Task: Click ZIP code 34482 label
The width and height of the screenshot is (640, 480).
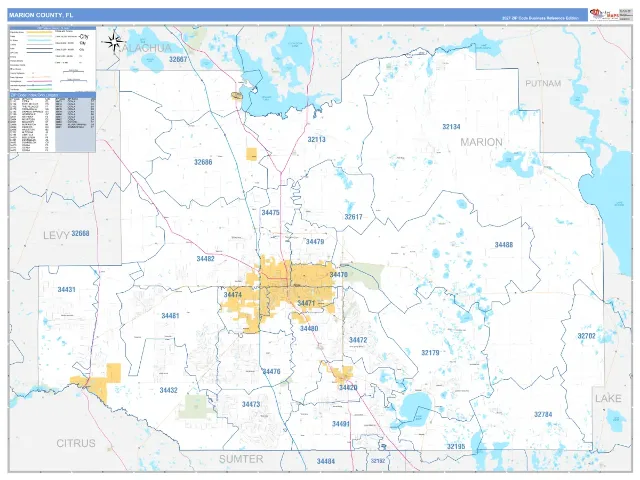Action: (x=205, y=259)
